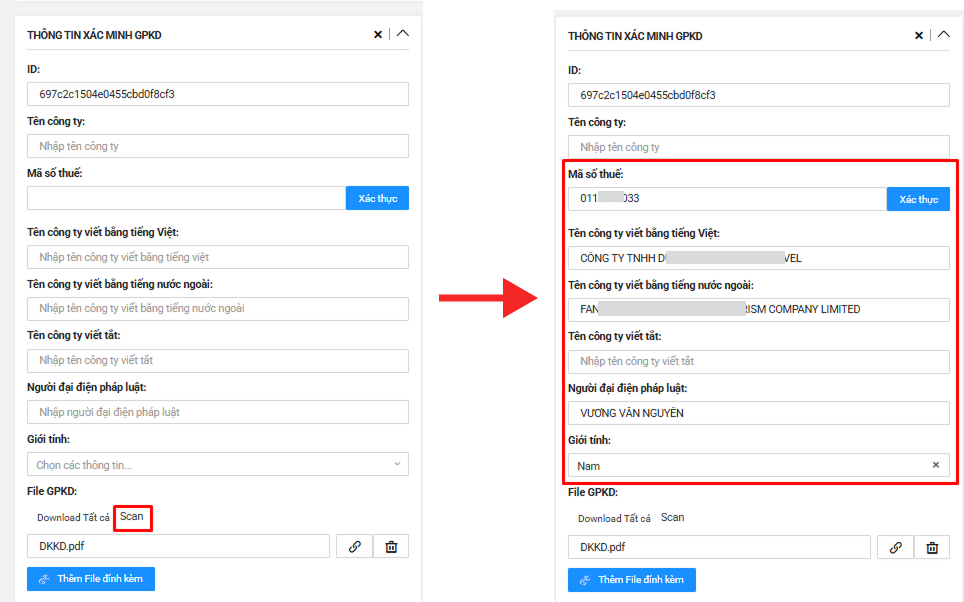The width and height of the screenshot is (964, 602).
Task: Open the empty 'Giới tính' dropdown
Action: [x=217, y=465]
